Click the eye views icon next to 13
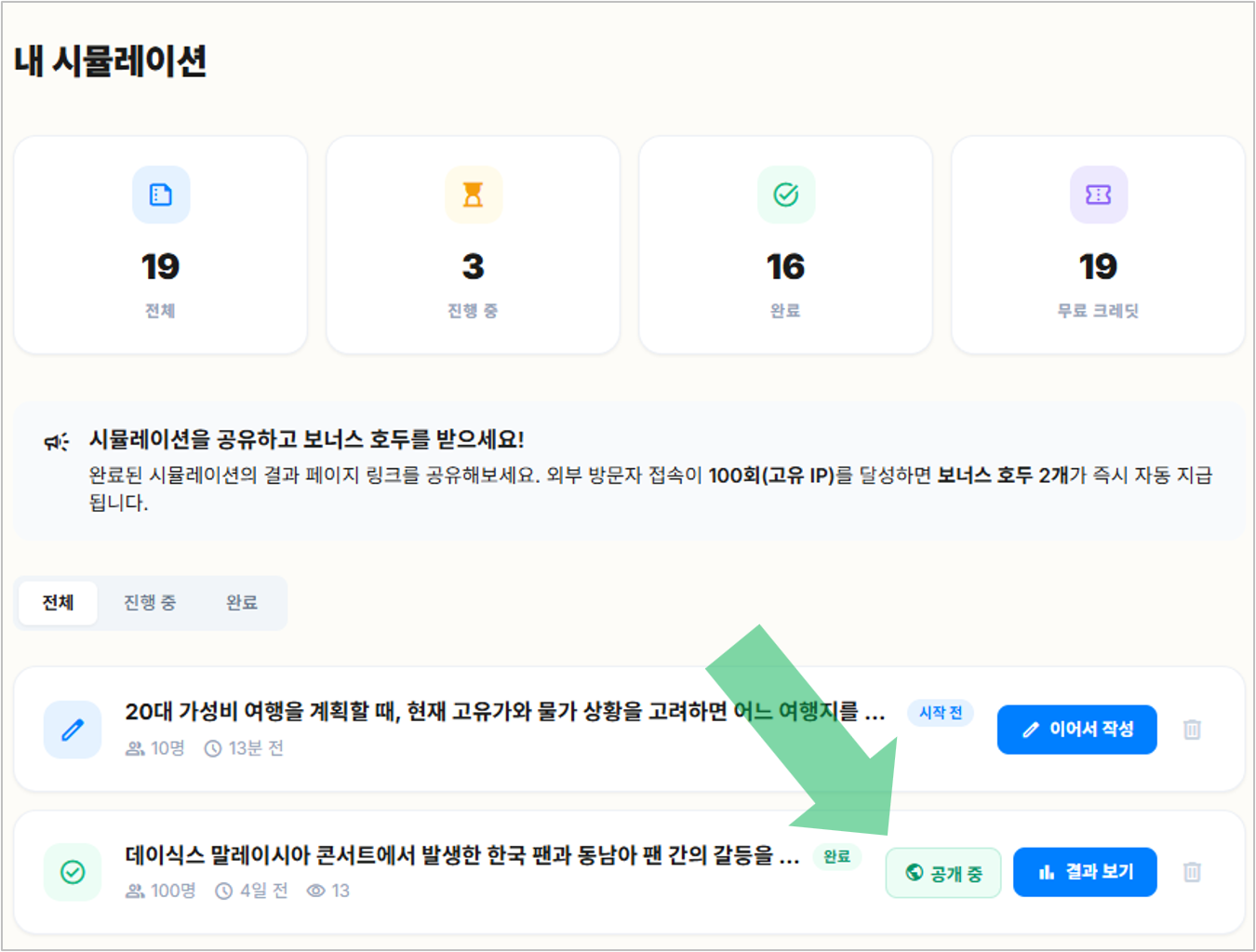The width and height of the screenshot is (1256, 952). click(x=316, y=891)
